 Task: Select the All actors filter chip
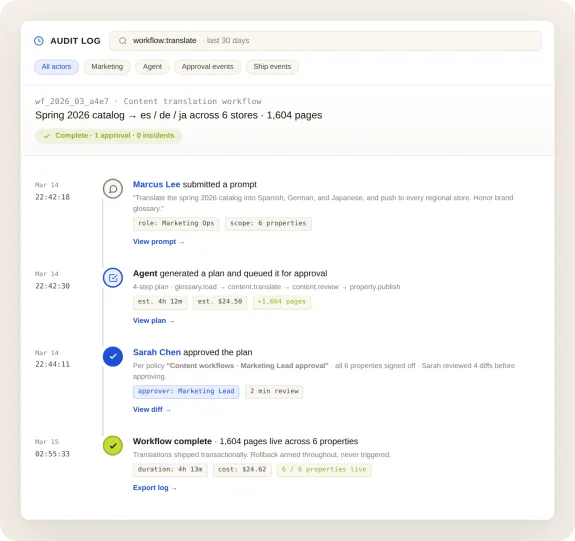(x=56, y=67)
